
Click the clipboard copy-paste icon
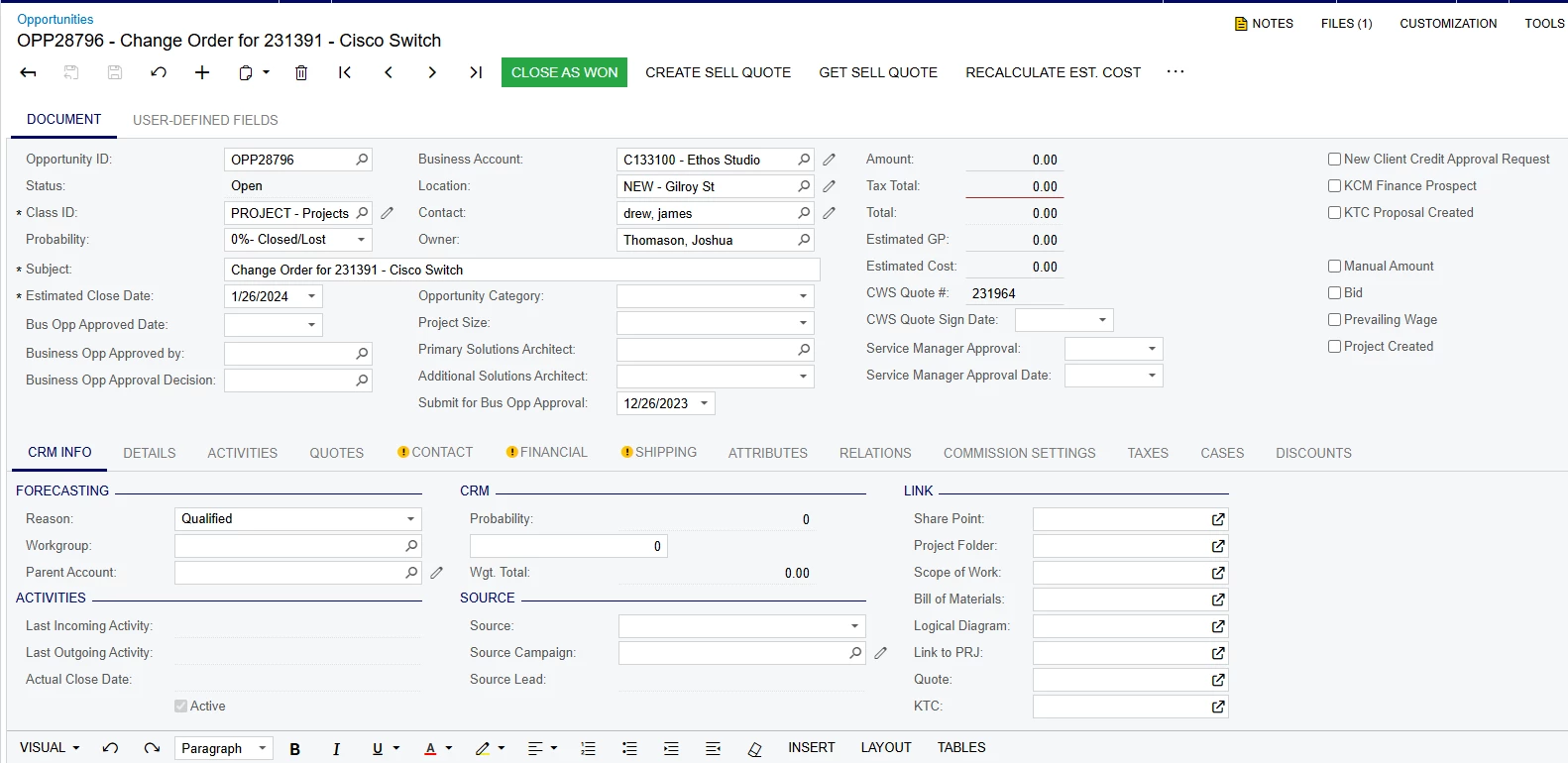click(x=247, y=72)
